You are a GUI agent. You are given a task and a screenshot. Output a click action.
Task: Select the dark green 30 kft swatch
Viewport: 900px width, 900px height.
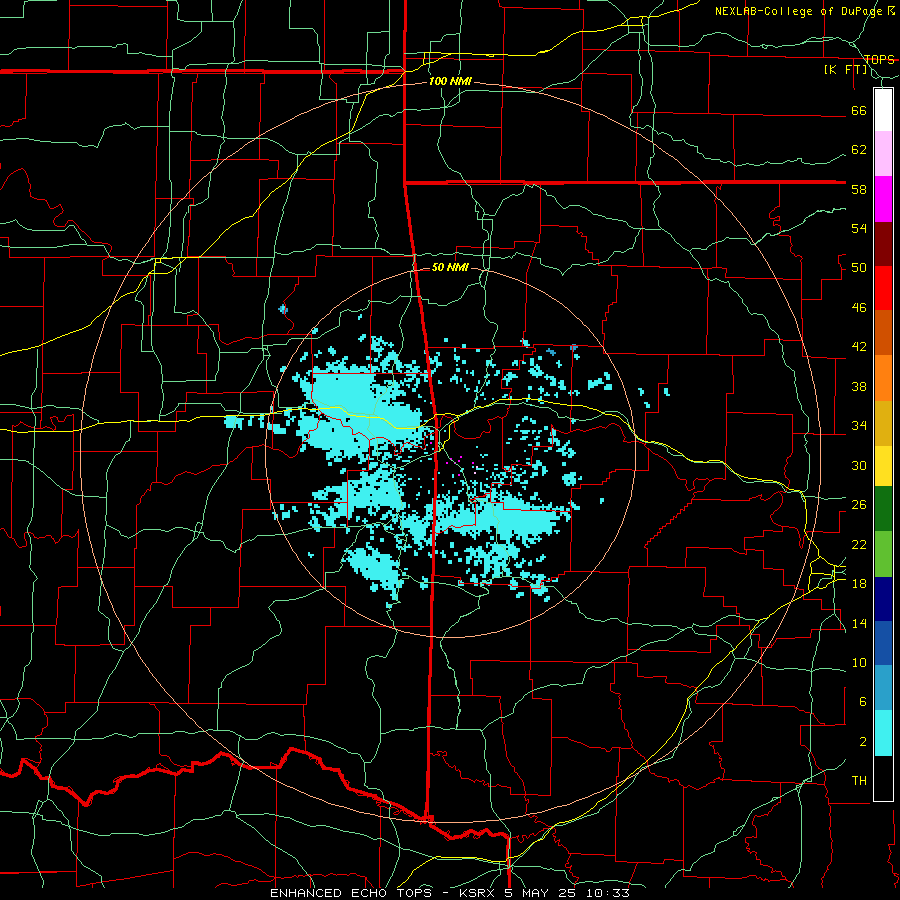(883, 509)
